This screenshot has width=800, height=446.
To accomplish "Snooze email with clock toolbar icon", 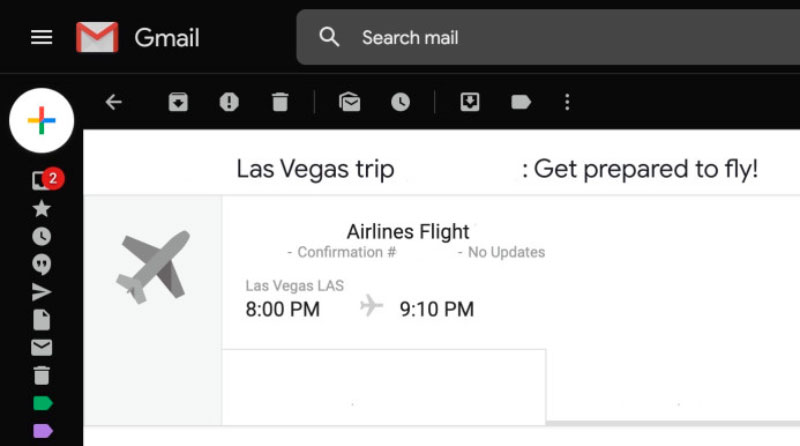I will click(401, 102).
